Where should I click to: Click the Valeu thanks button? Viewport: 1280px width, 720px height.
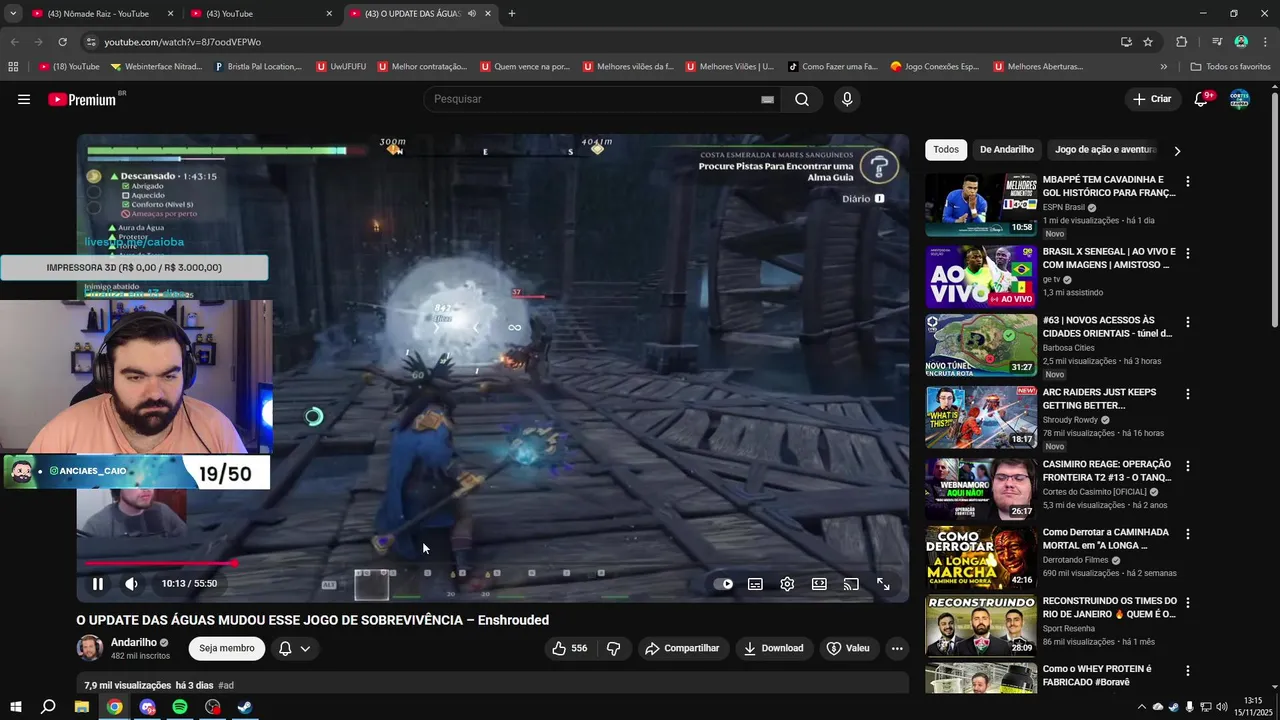[x=848, y=648]
